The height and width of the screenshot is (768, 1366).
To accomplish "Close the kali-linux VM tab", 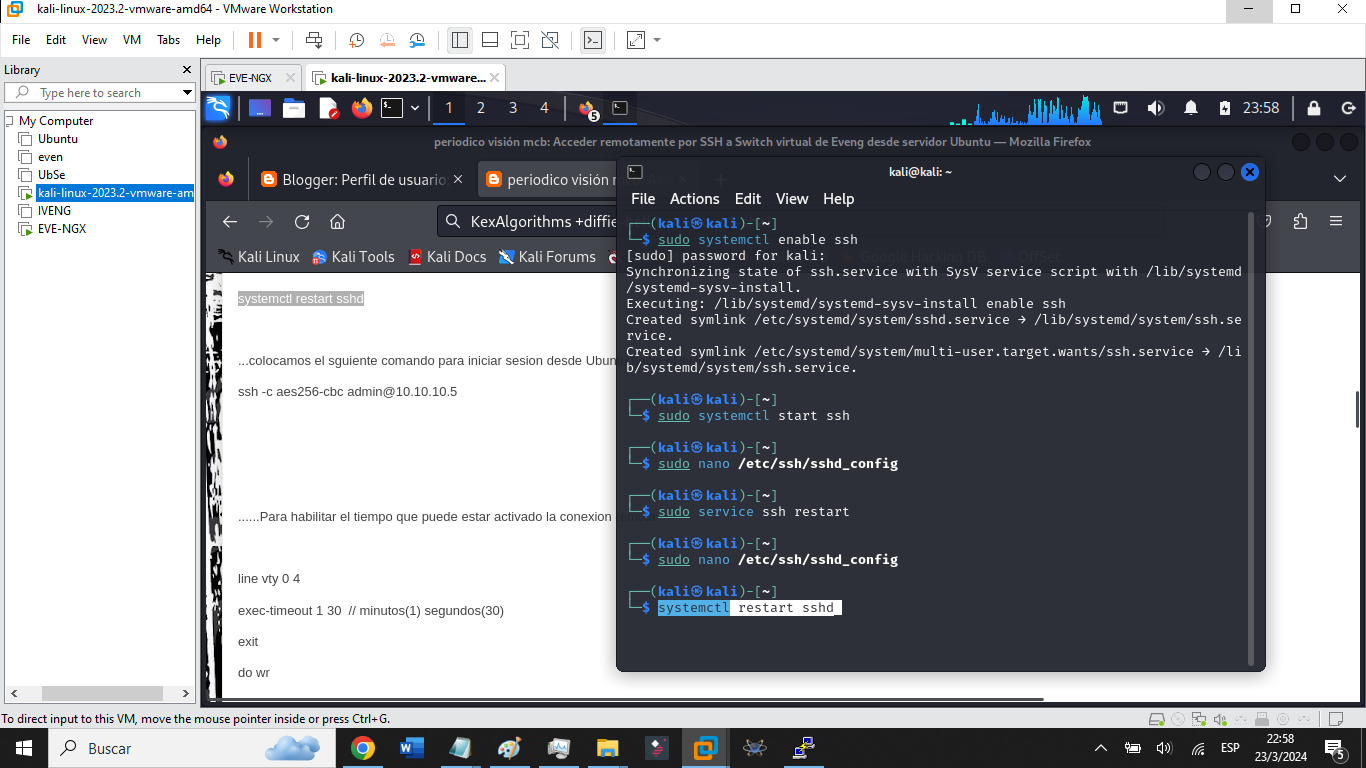I will click(x=493, y=77).
